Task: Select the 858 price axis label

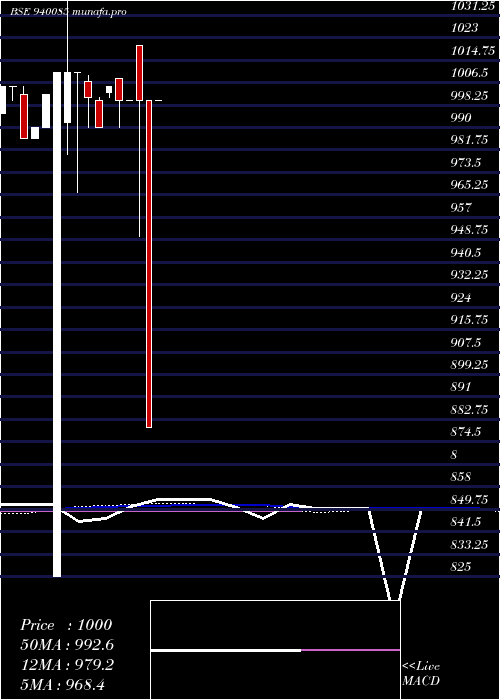Action: [461, 477]
